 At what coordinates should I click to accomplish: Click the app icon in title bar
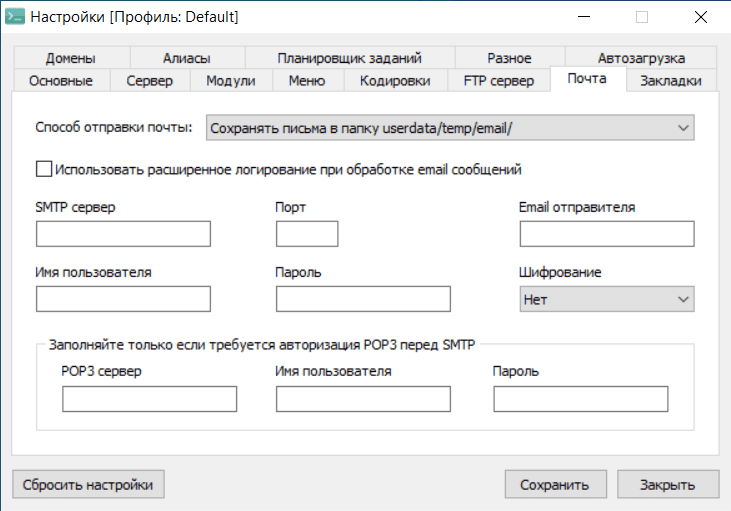[x=16, y=17]
